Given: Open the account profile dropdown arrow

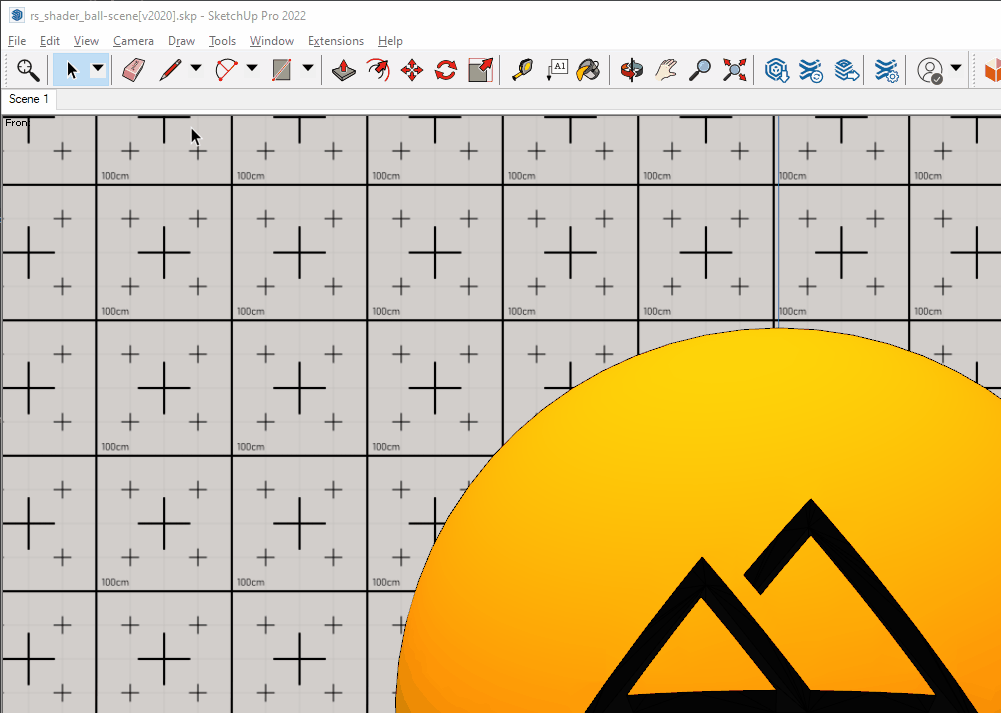Looking at the screenshot, I should [x=956, y=69].
